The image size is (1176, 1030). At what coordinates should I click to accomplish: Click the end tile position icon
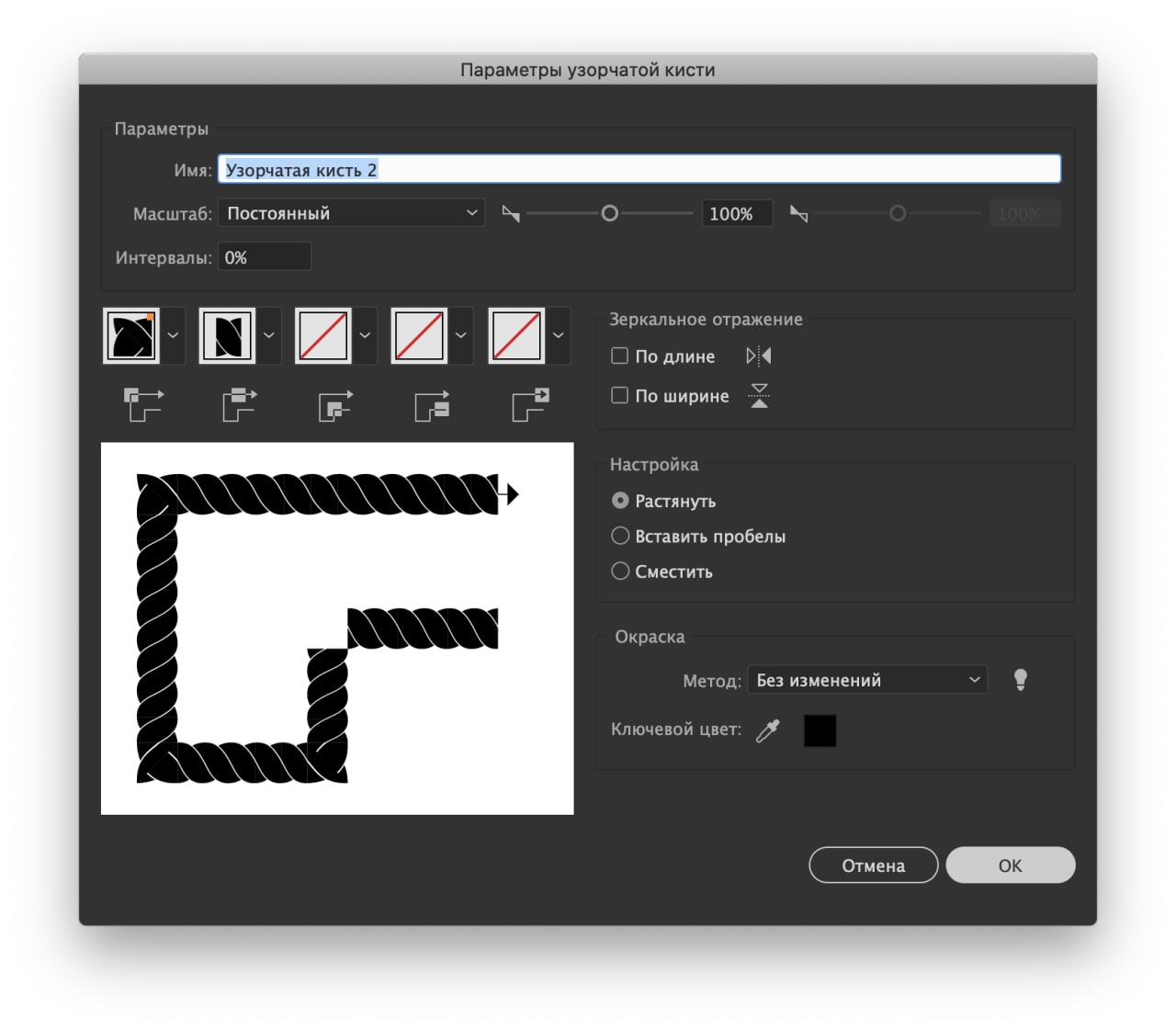[x=530, y=404]
